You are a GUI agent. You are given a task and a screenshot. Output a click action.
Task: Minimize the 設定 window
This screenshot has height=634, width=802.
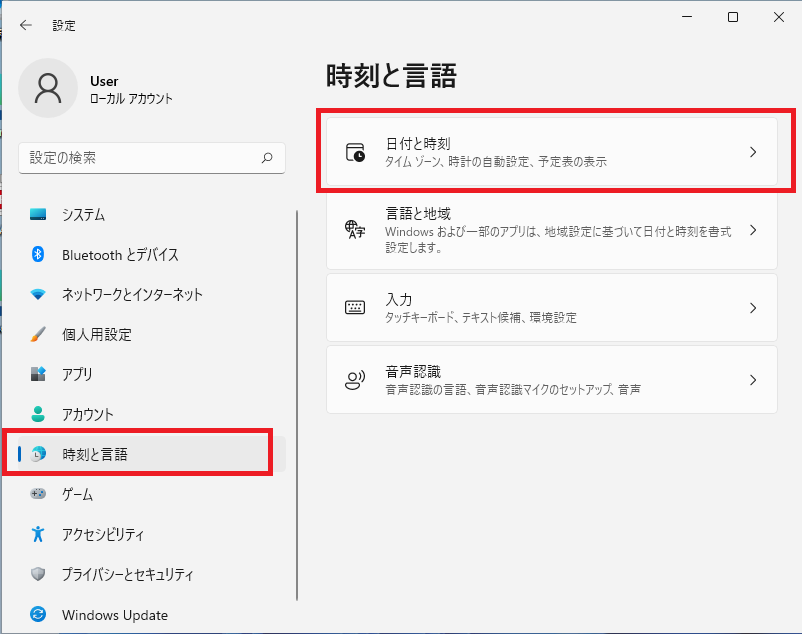click(687, 17)
